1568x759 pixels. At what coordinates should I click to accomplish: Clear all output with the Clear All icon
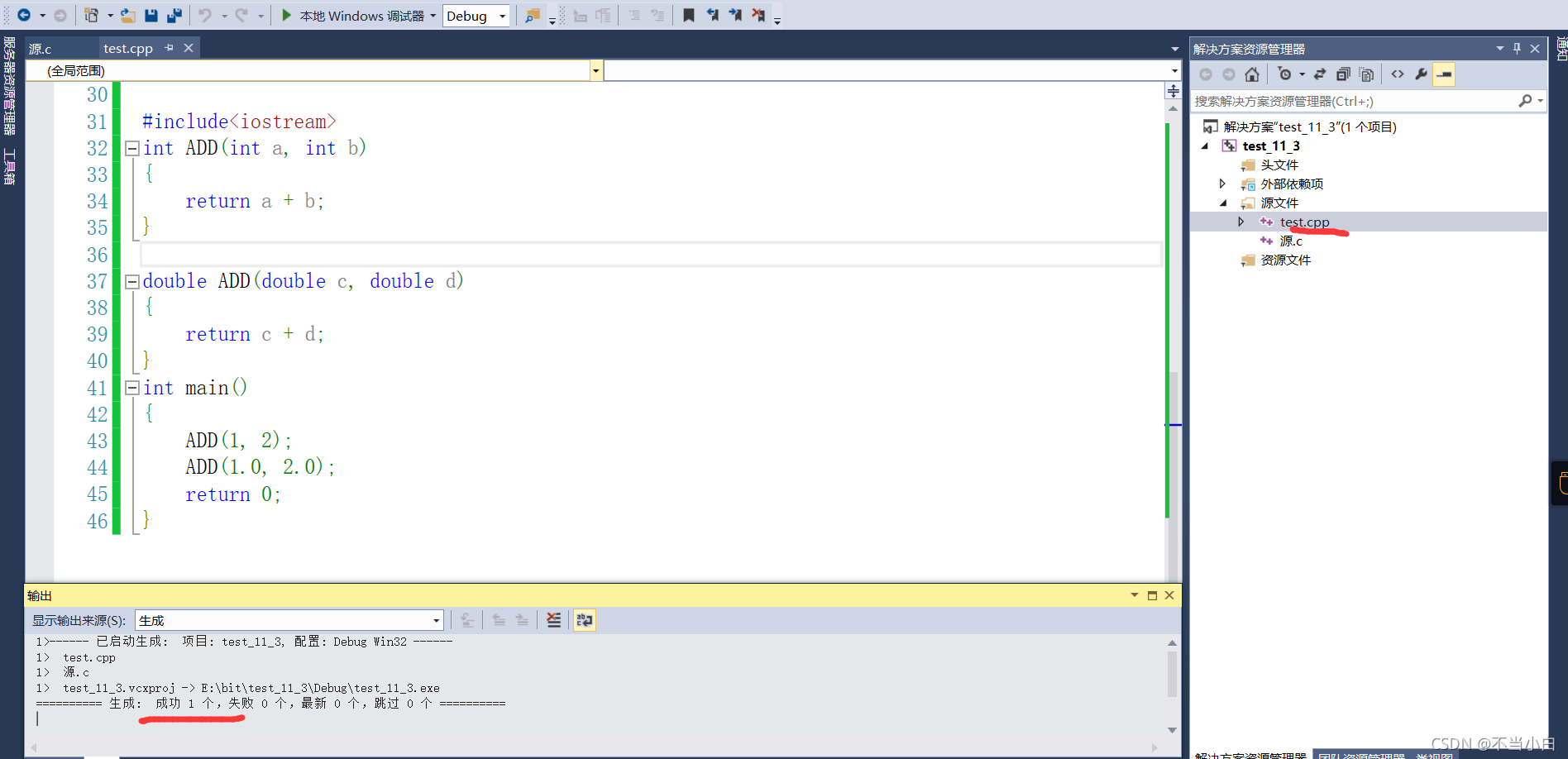click(554, 620)
